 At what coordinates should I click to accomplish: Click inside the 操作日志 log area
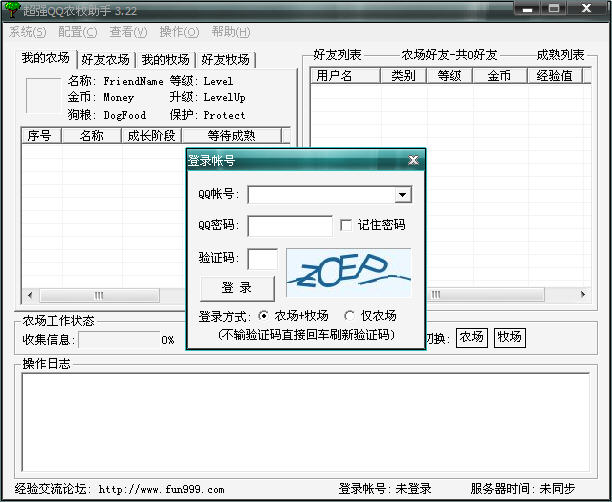306,422
